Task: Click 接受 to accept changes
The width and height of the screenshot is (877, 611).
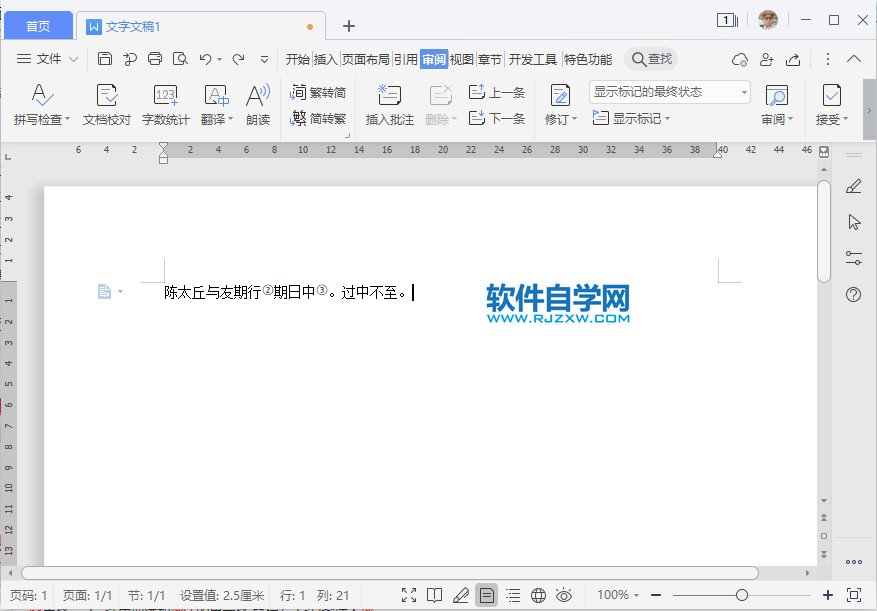Action: click(831, 100)
